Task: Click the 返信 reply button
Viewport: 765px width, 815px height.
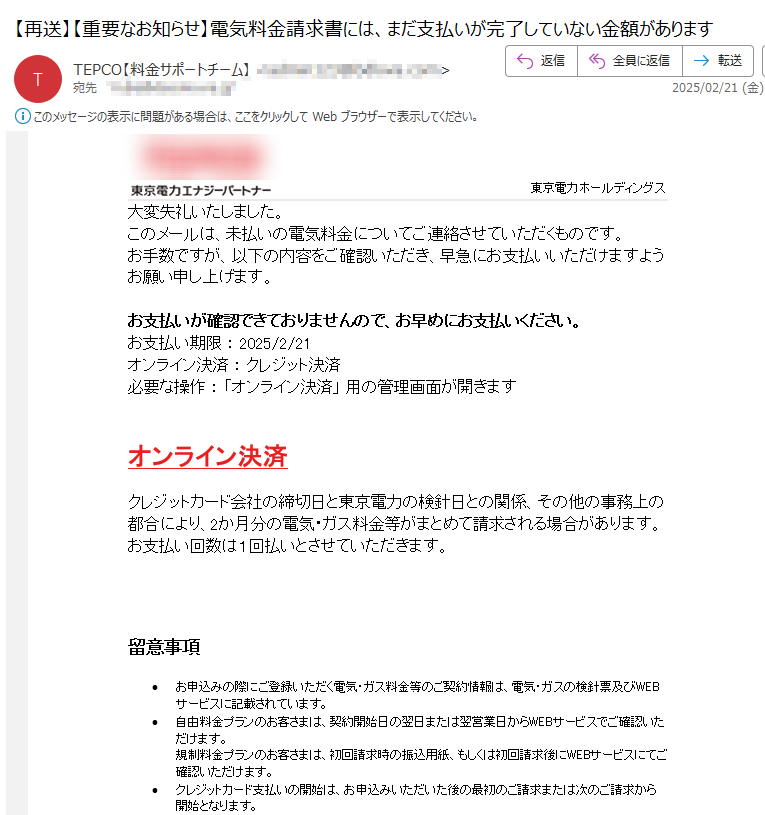Action: (x=542, y=61)
